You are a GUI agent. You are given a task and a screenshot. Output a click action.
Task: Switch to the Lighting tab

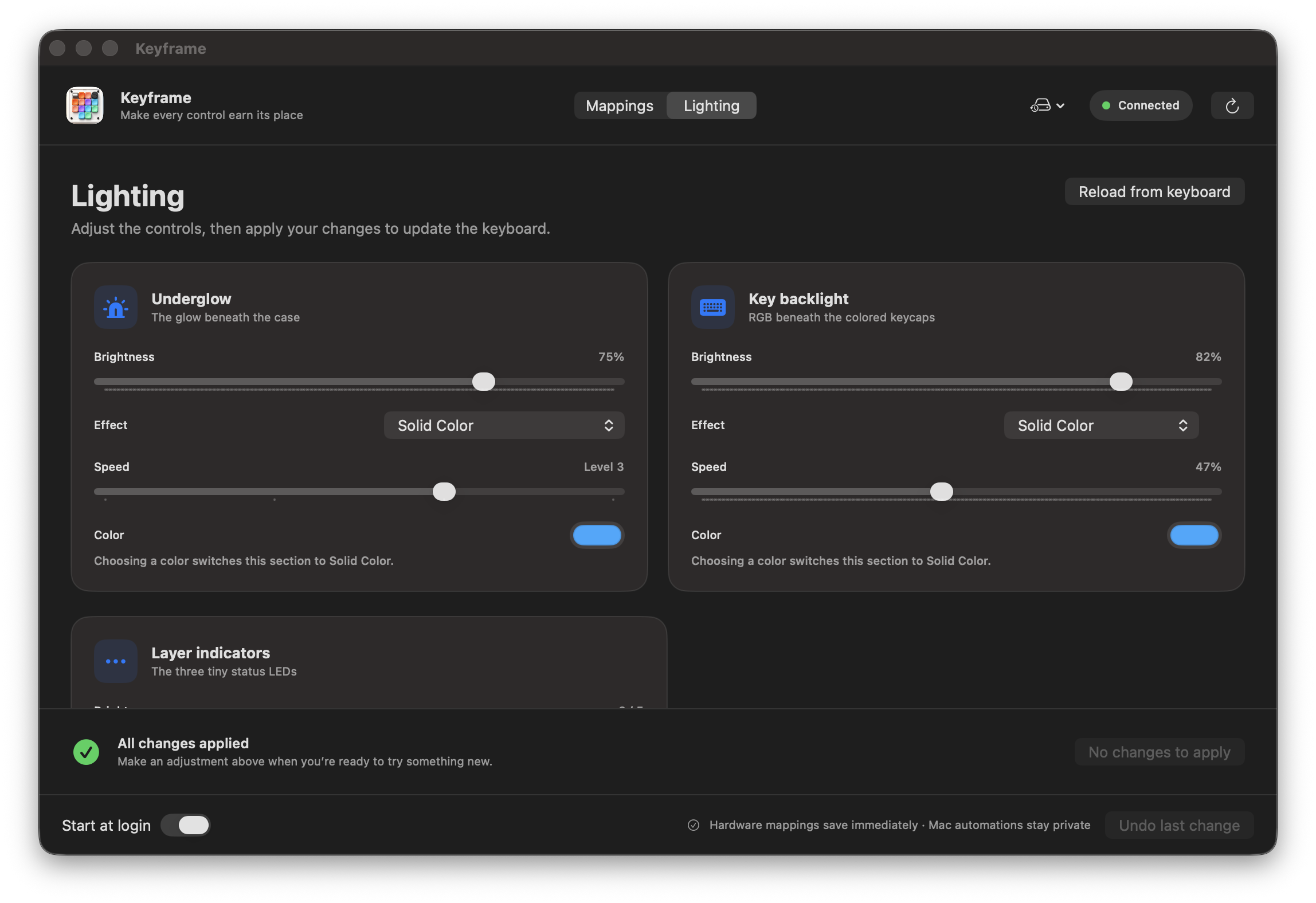(711, 105)
